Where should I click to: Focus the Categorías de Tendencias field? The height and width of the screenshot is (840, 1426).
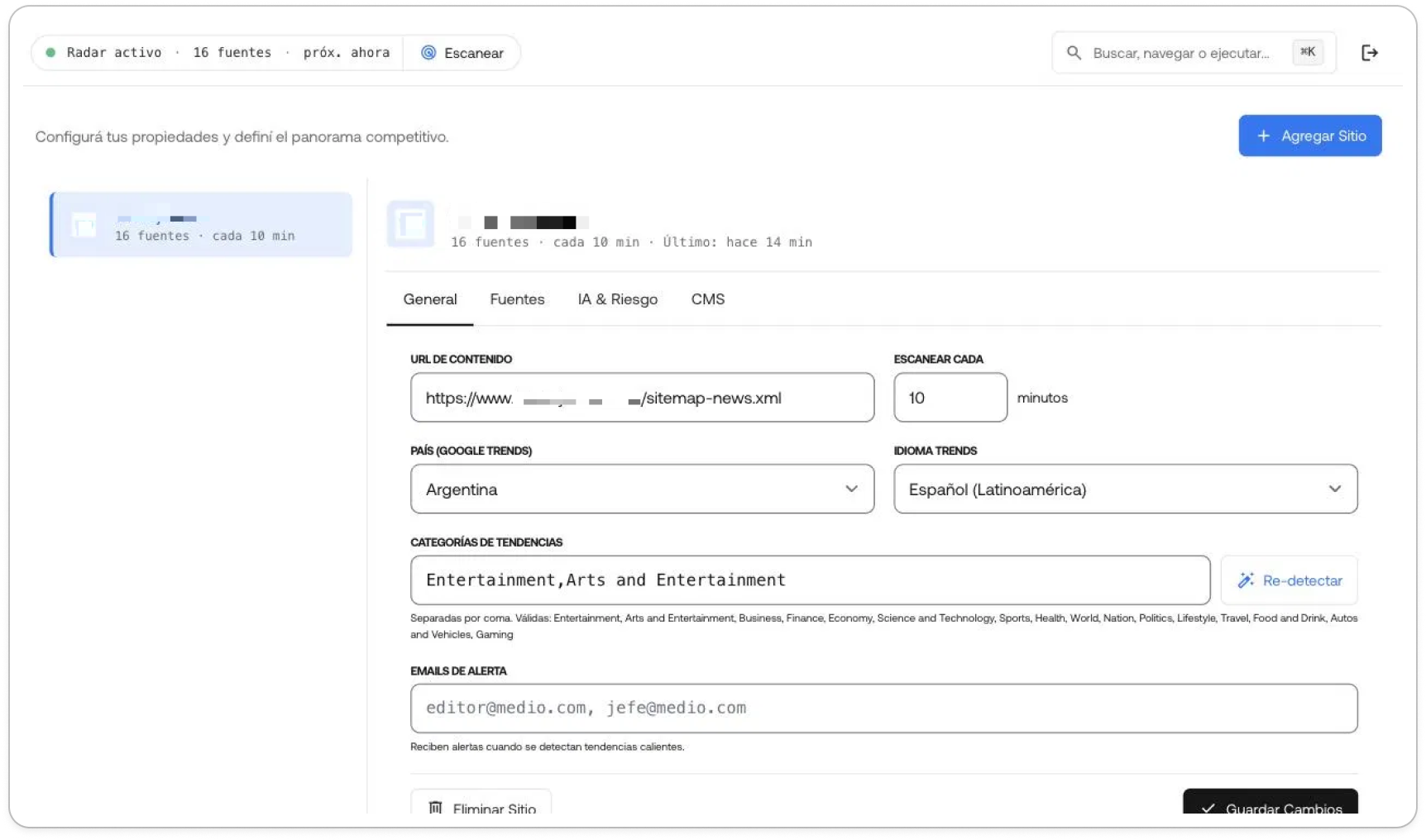(x=810, y=580)
